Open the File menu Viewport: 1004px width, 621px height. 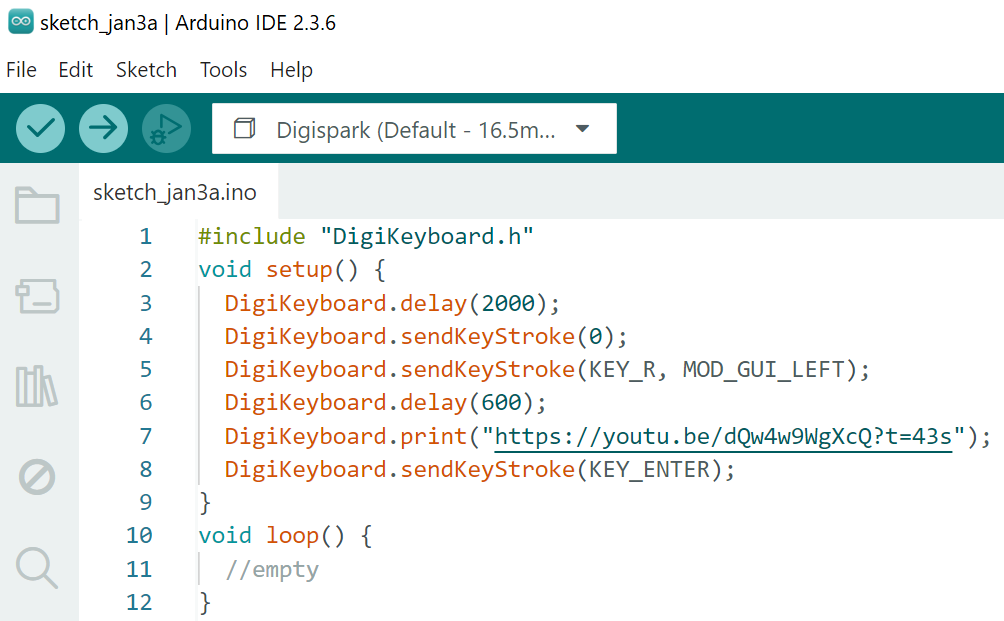click(x=21, y=70)
